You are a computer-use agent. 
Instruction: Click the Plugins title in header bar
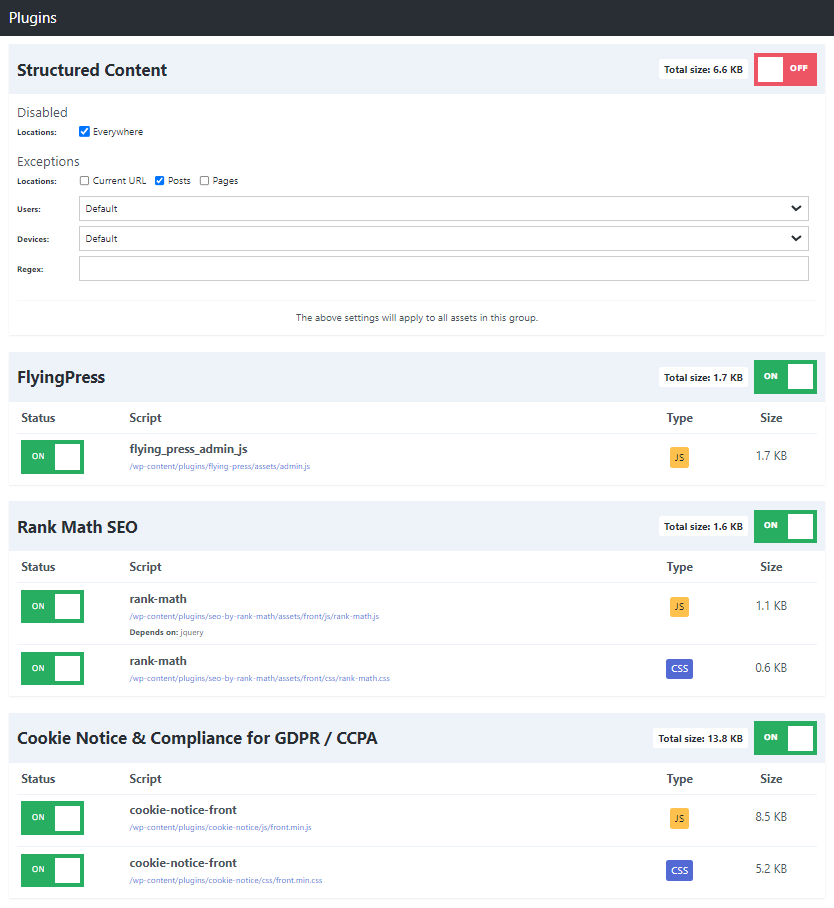pos(32,18)
